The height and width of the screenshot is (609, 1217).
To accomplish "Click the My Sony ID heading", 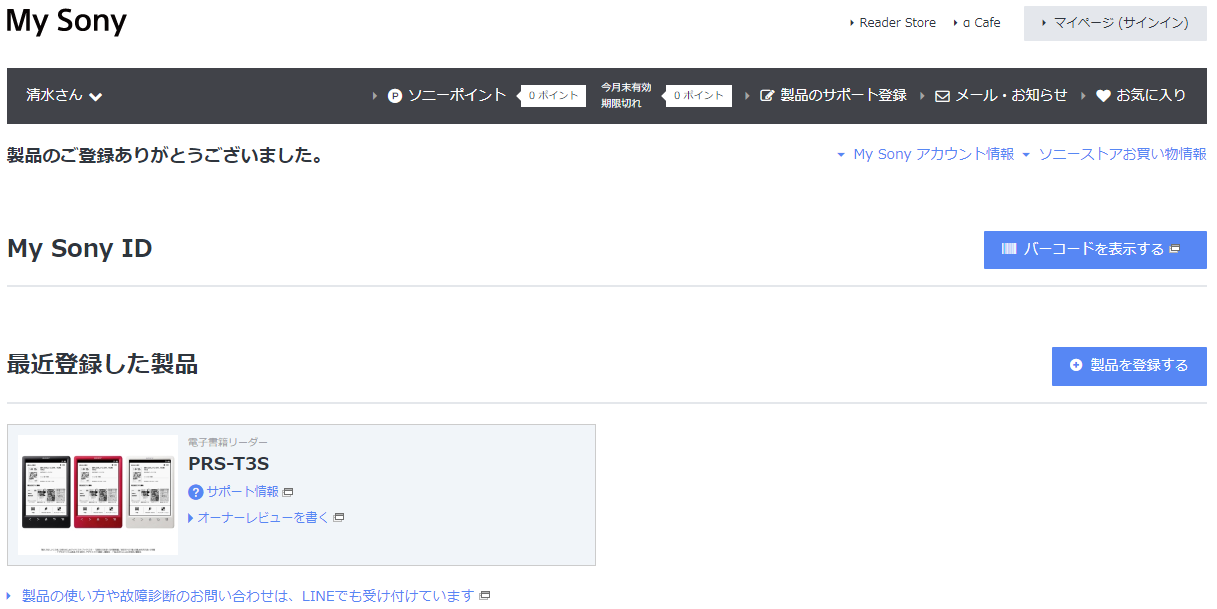I will click(79, 249).
